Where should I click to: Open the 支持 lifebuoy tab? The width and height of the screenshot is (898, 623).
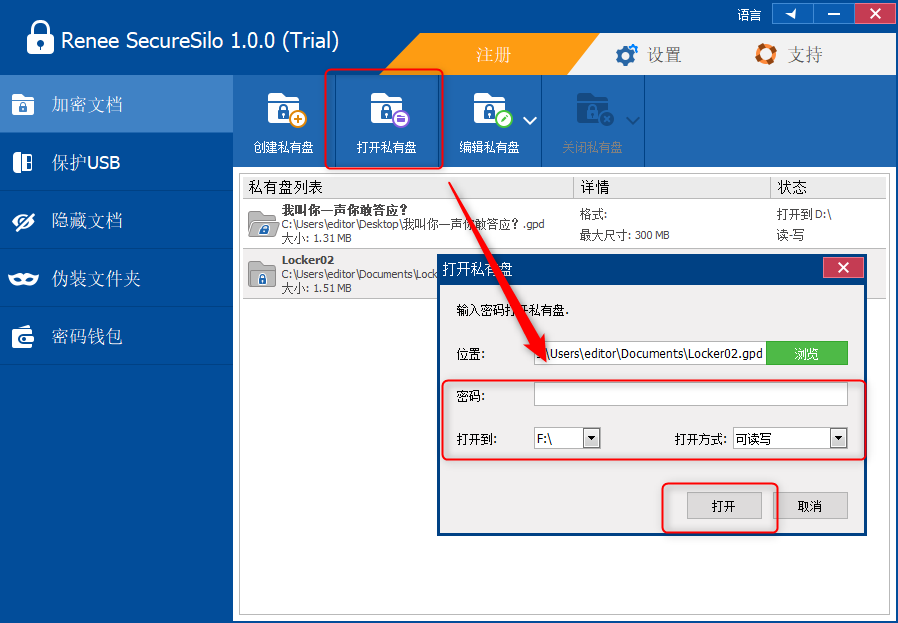pos(788,54)
